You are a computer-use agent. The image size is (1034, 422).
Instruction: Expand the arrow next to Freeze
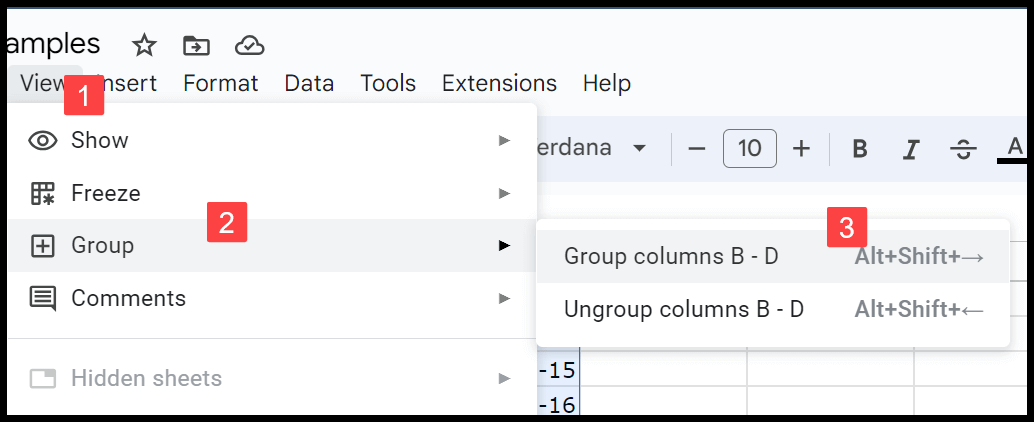click(x=504, y=193)
